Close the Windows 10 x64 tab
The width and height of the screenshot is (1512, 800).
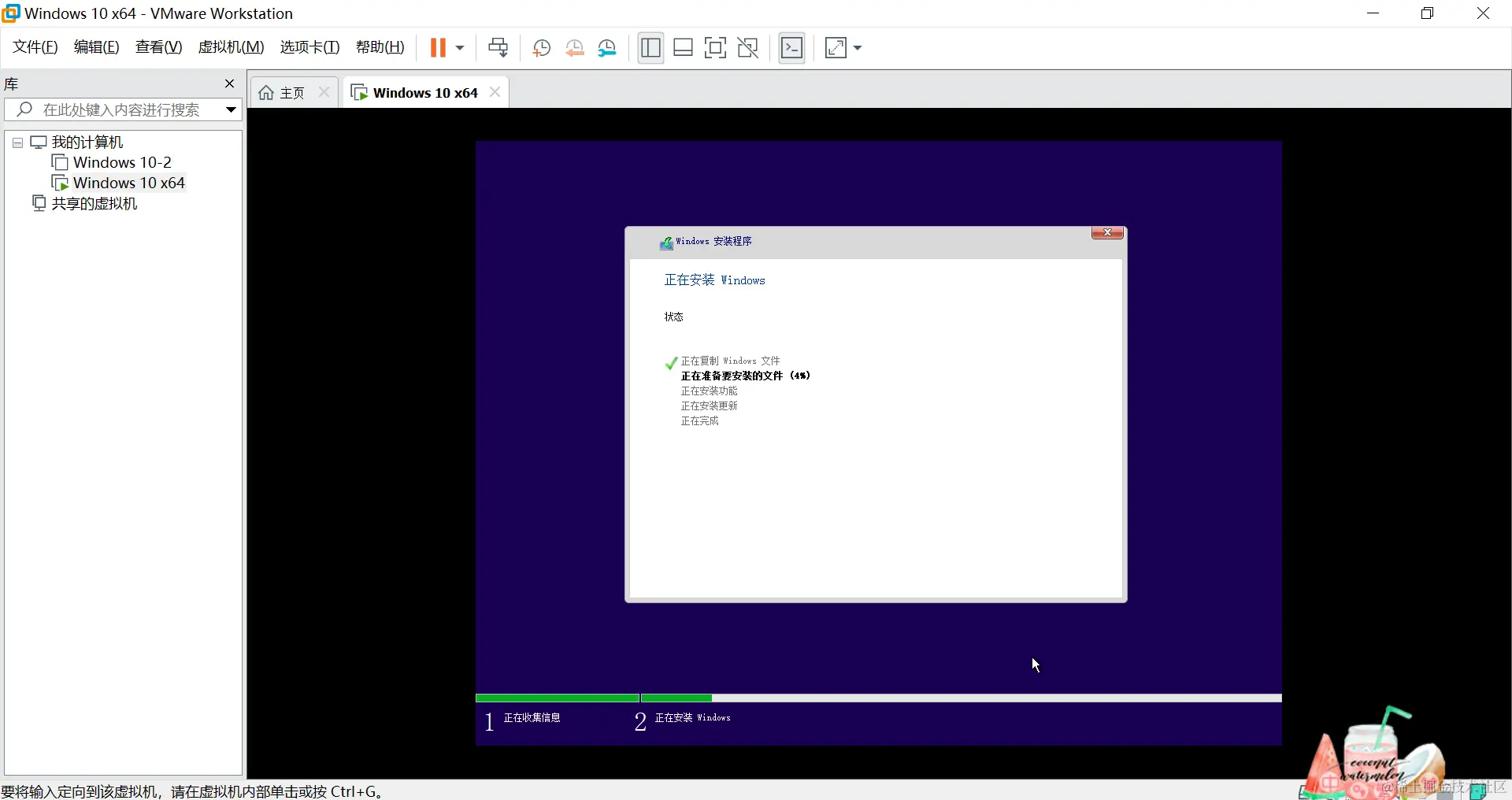coord(495,92)
